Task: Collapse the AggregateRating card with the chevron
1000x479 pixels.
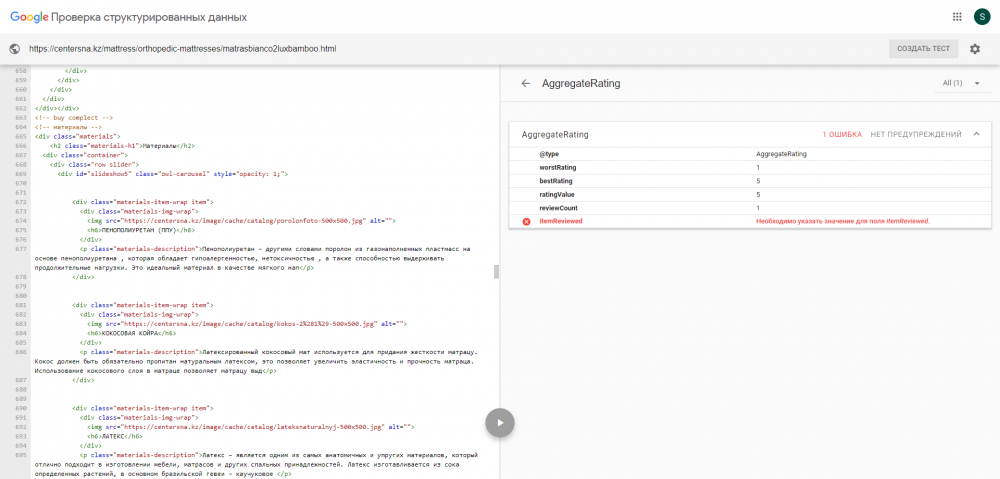Action: tap(976, 134)
